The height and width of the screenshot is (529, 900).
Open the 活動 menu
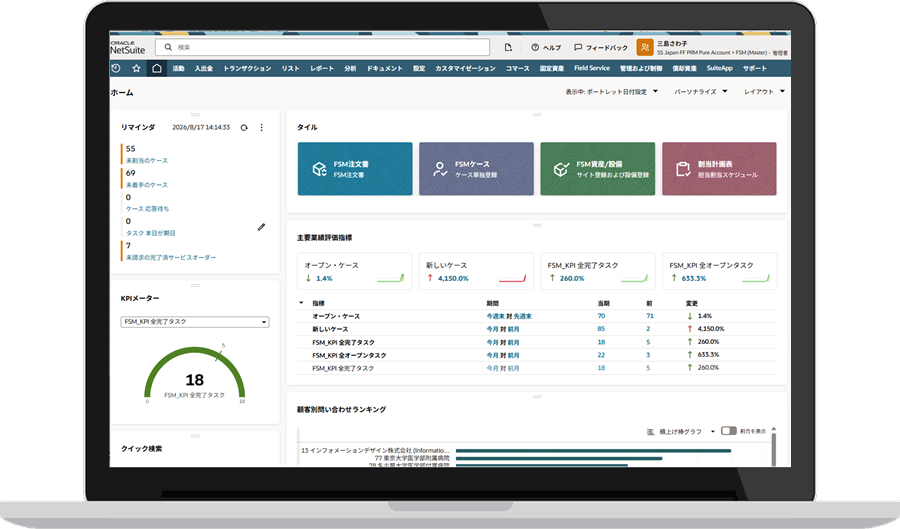(x=179, y=68)
